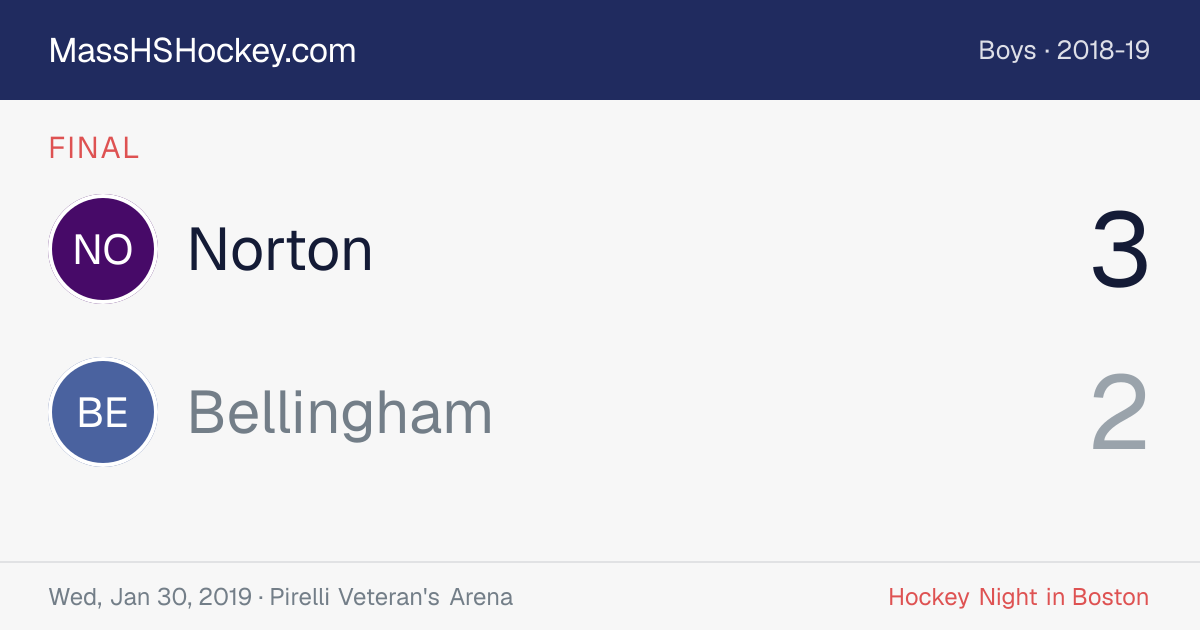The height and width of the screenshot is (630, 1200).
Task: Click the empty space in Bellingham's row
Action: coord(790,412)
